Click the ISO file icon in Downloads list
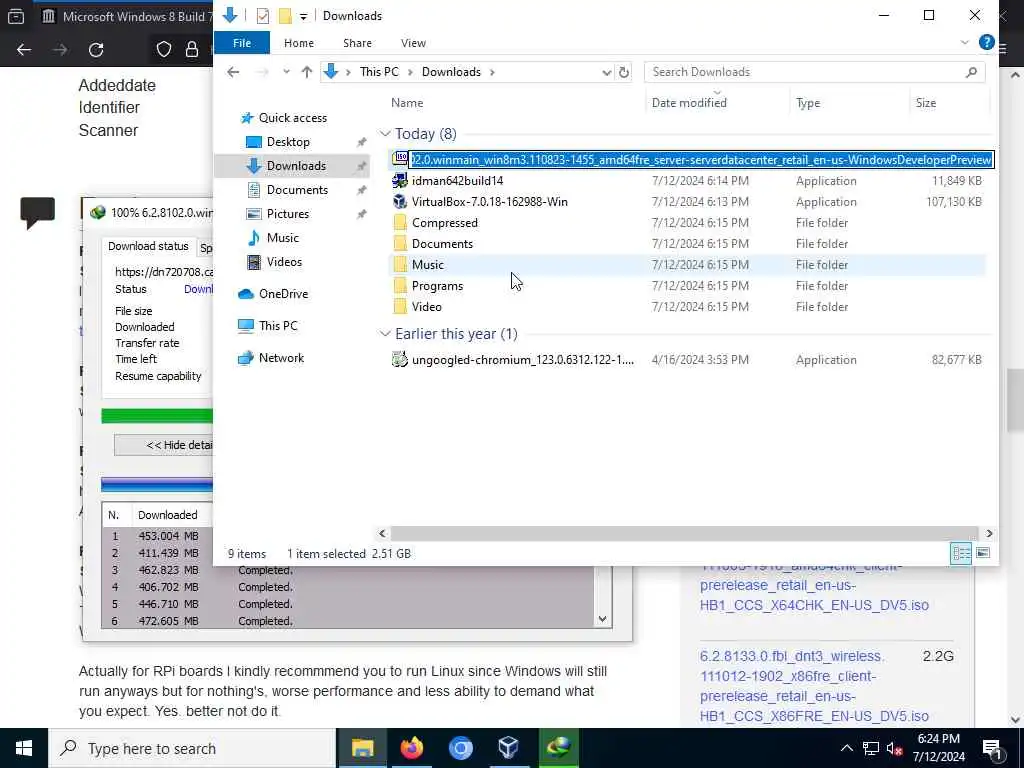This screenshot has width=1024, height=768. (400, 159)
